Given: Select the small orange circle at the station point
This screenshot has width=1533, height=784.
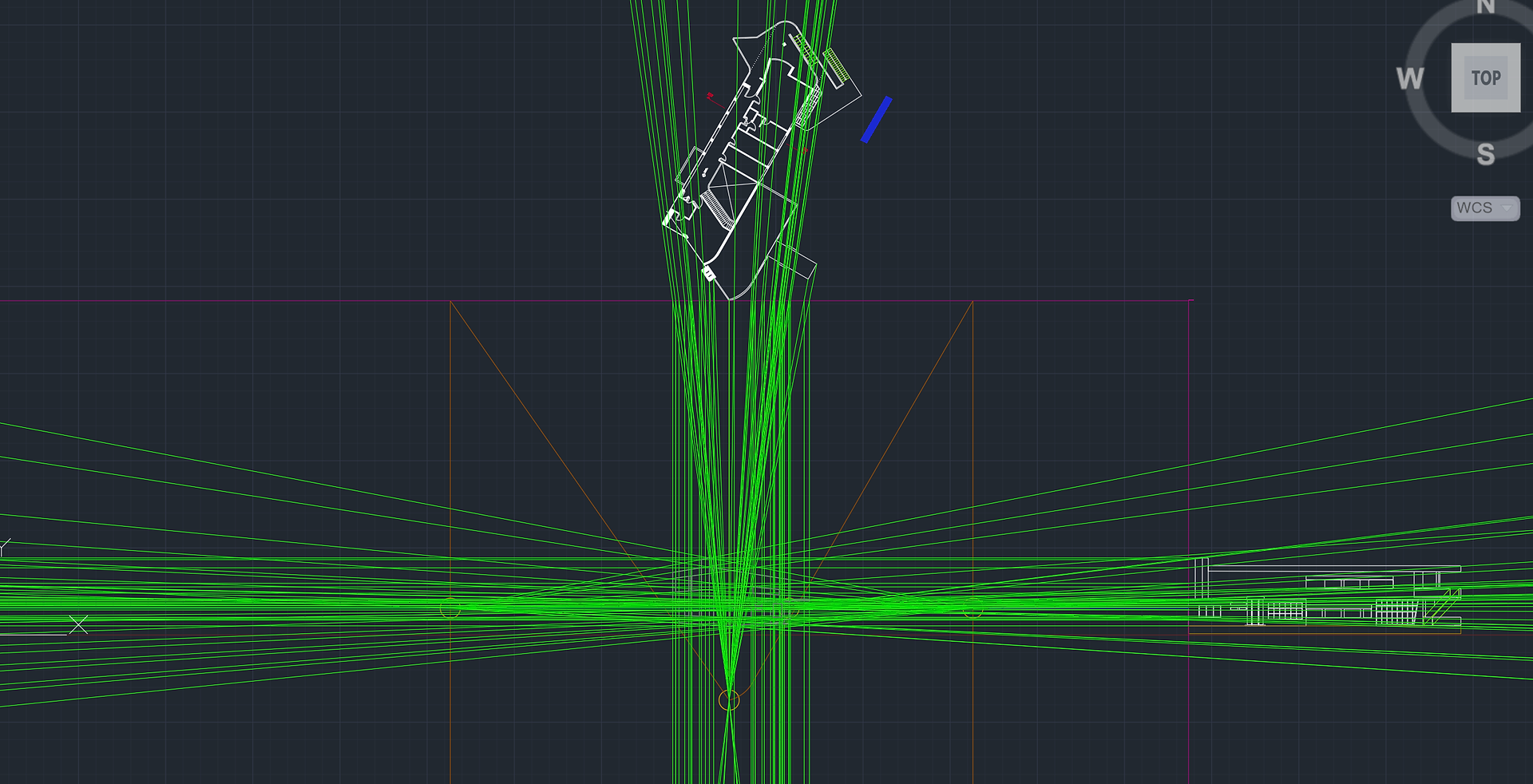Looking at the screenshot, I should 729,700.
